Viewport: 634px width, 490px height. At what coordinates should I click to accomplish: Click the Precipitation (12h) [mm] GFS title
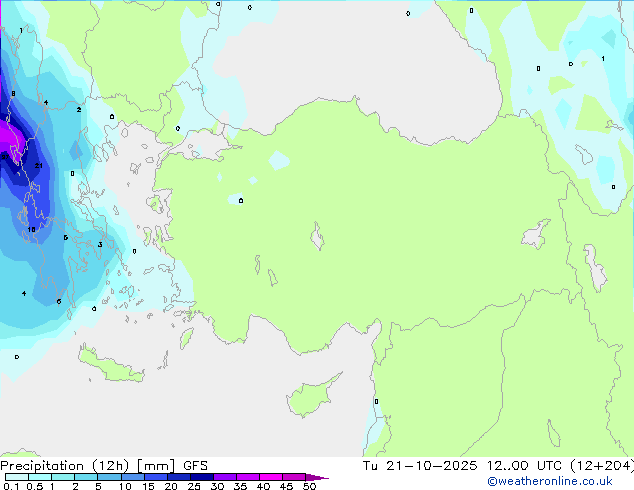point(104,465)
